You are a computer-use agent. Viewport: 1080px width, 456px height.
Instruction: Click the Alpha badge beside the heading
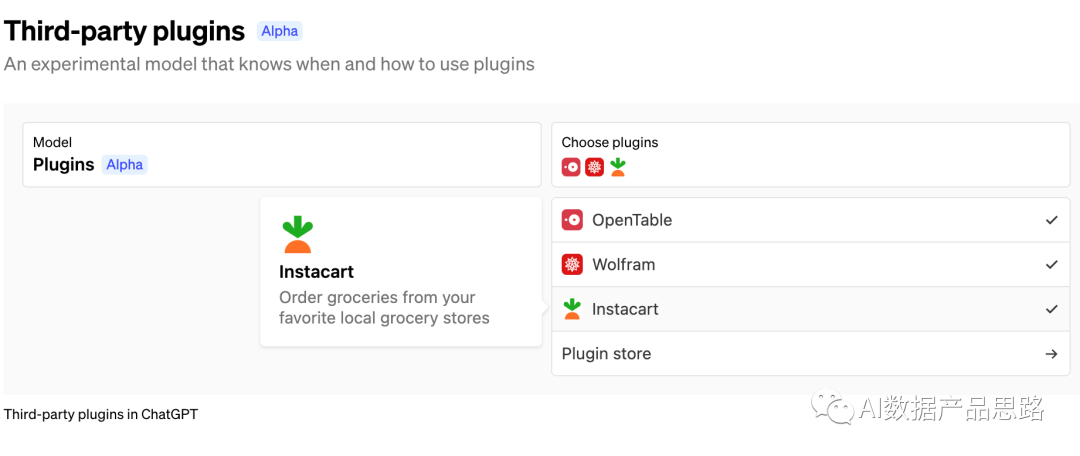coord(280,31)
